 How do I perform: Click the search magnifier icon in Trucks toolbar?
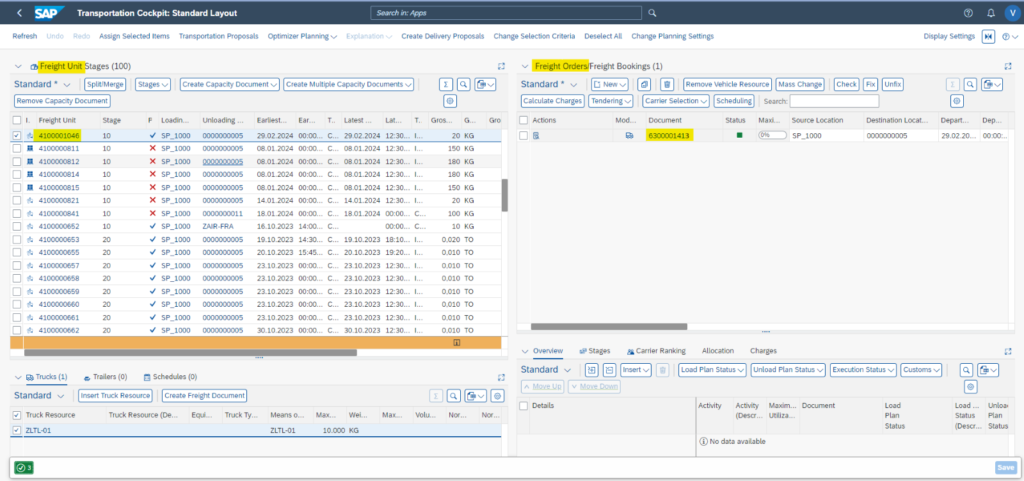(x=453, y=396)
